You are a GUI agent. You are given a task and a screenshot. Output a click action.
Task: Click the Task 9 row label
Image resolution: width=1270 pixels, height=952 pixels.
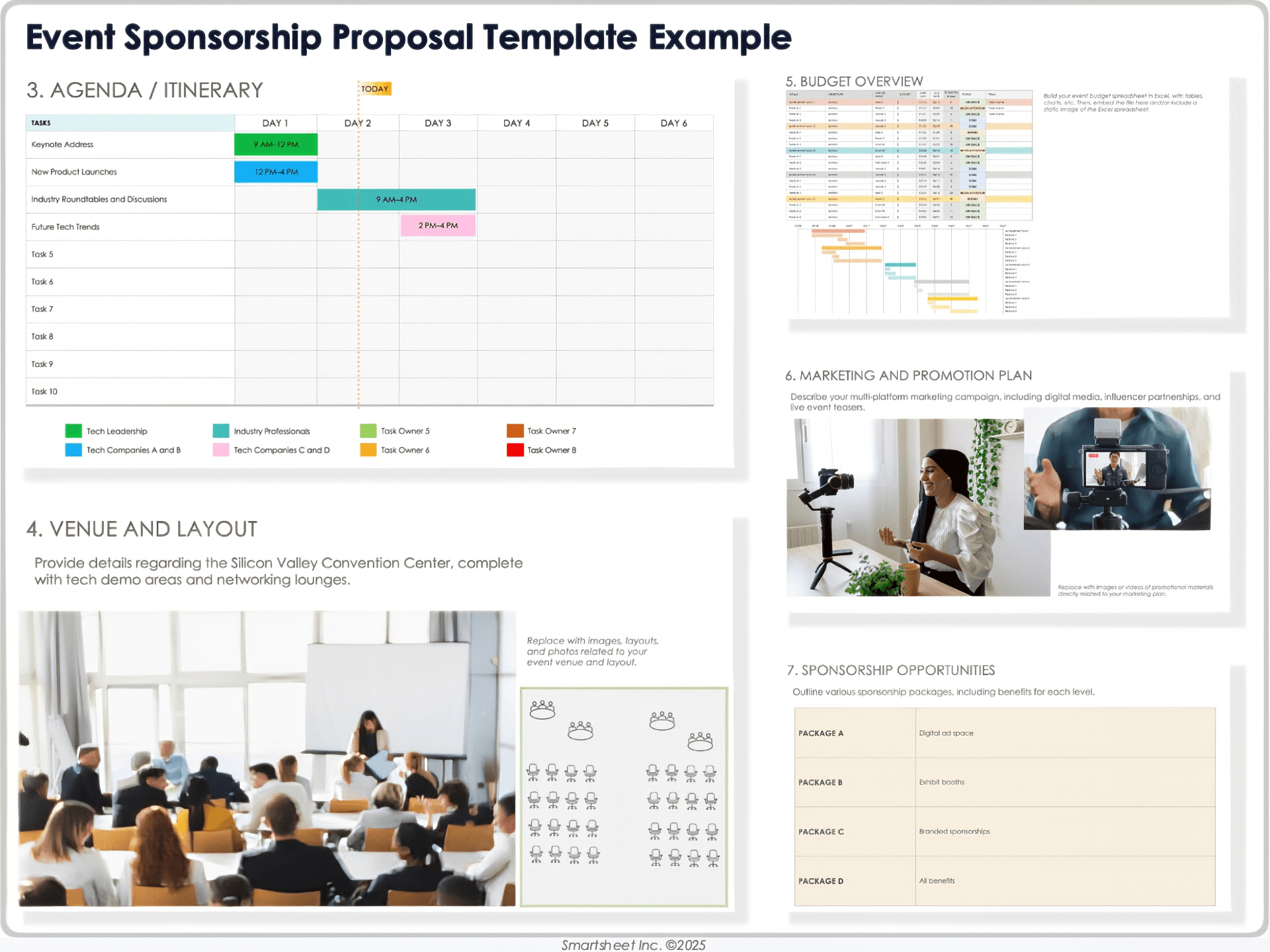coord(42,364)
